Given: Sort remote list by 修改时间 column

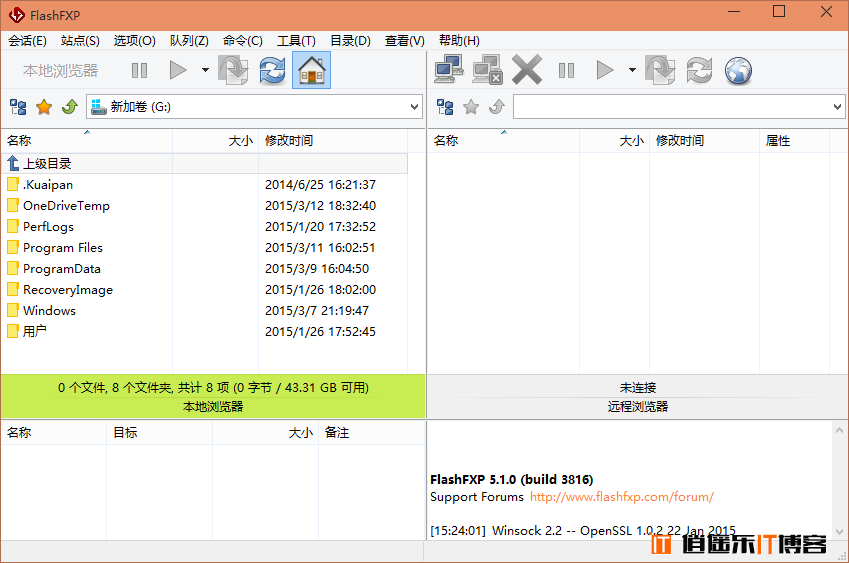Looking at the screenshot, I should pos(704,141).
